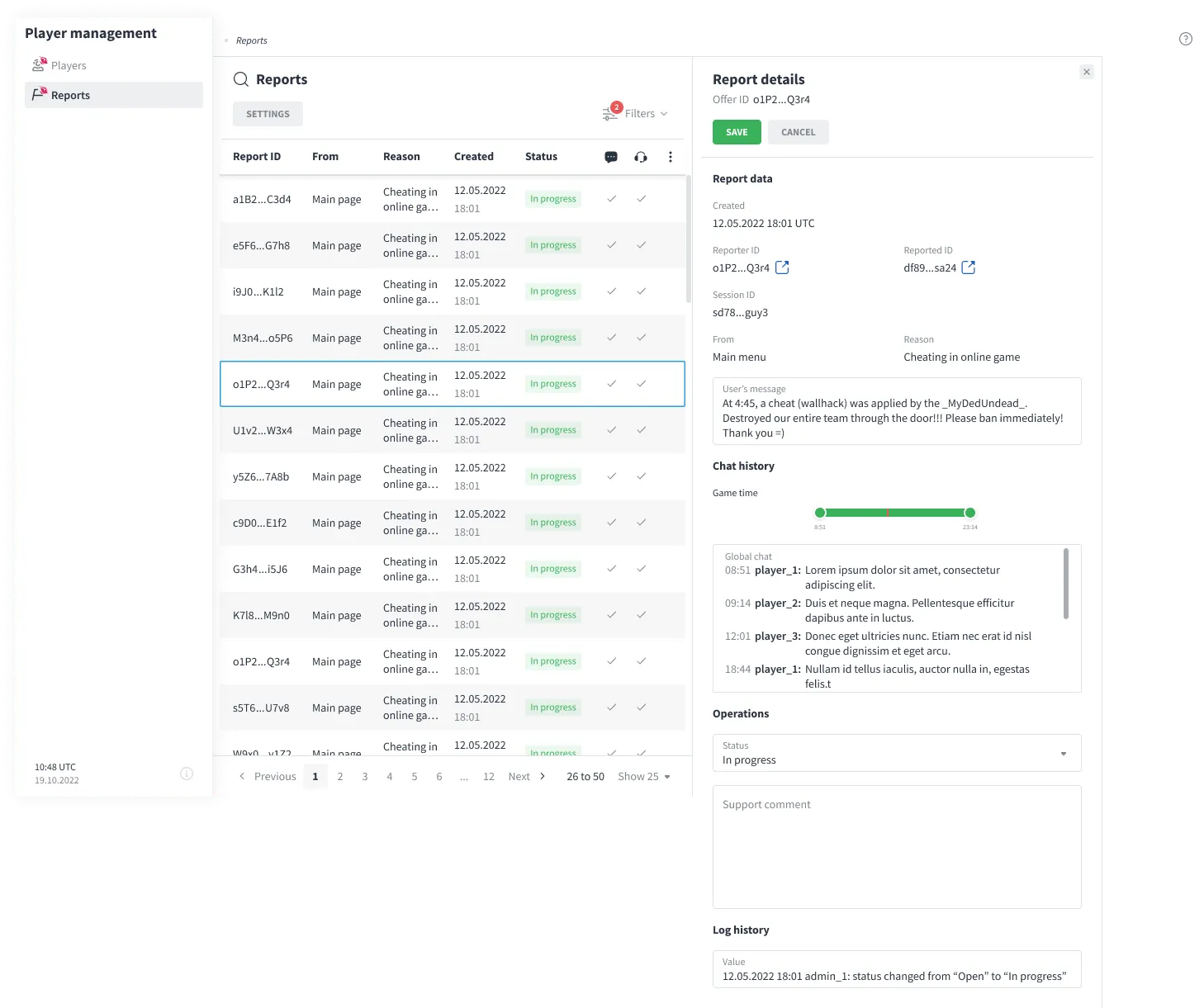
Task: Close the Report details panel
Action: pos(1087,72)
